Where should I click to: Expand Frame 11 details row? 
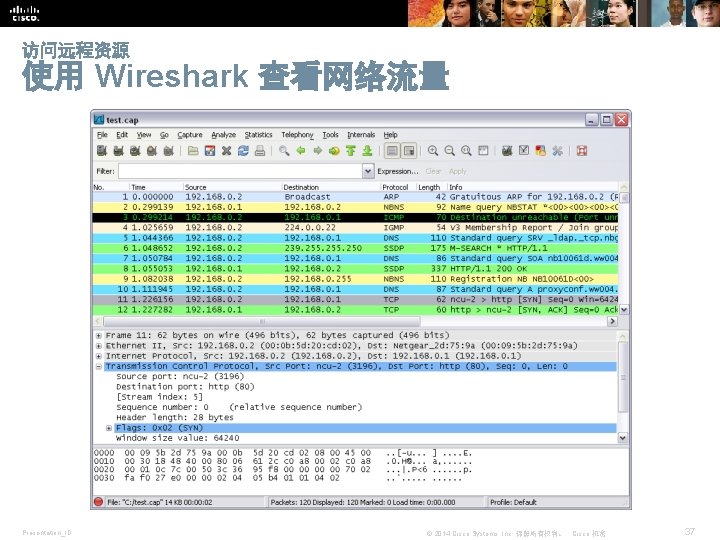99,335
